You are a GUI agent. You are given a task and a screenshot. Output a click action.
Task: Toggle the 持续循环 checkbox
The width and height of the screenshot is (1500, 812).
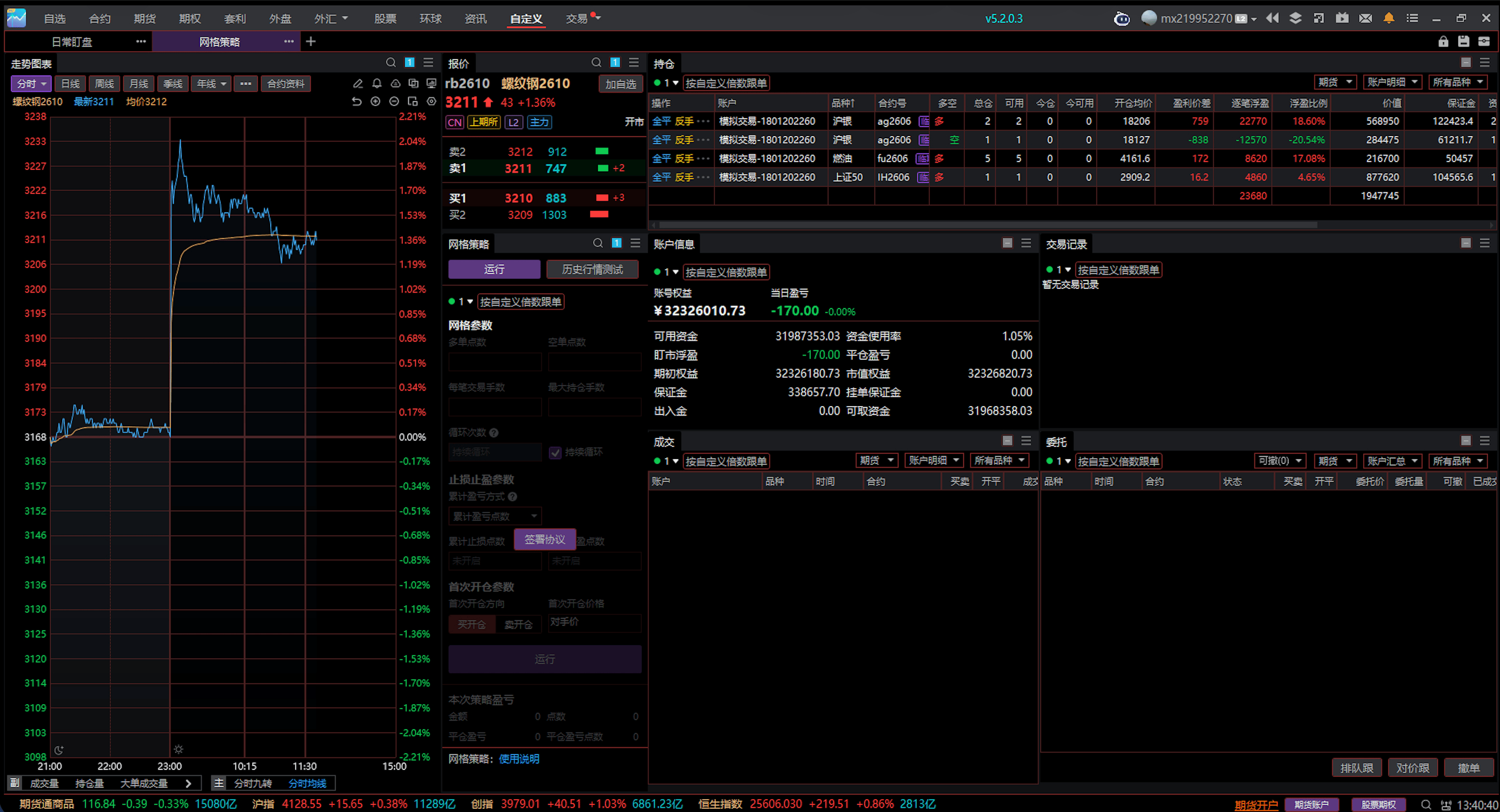click(555, 452)
